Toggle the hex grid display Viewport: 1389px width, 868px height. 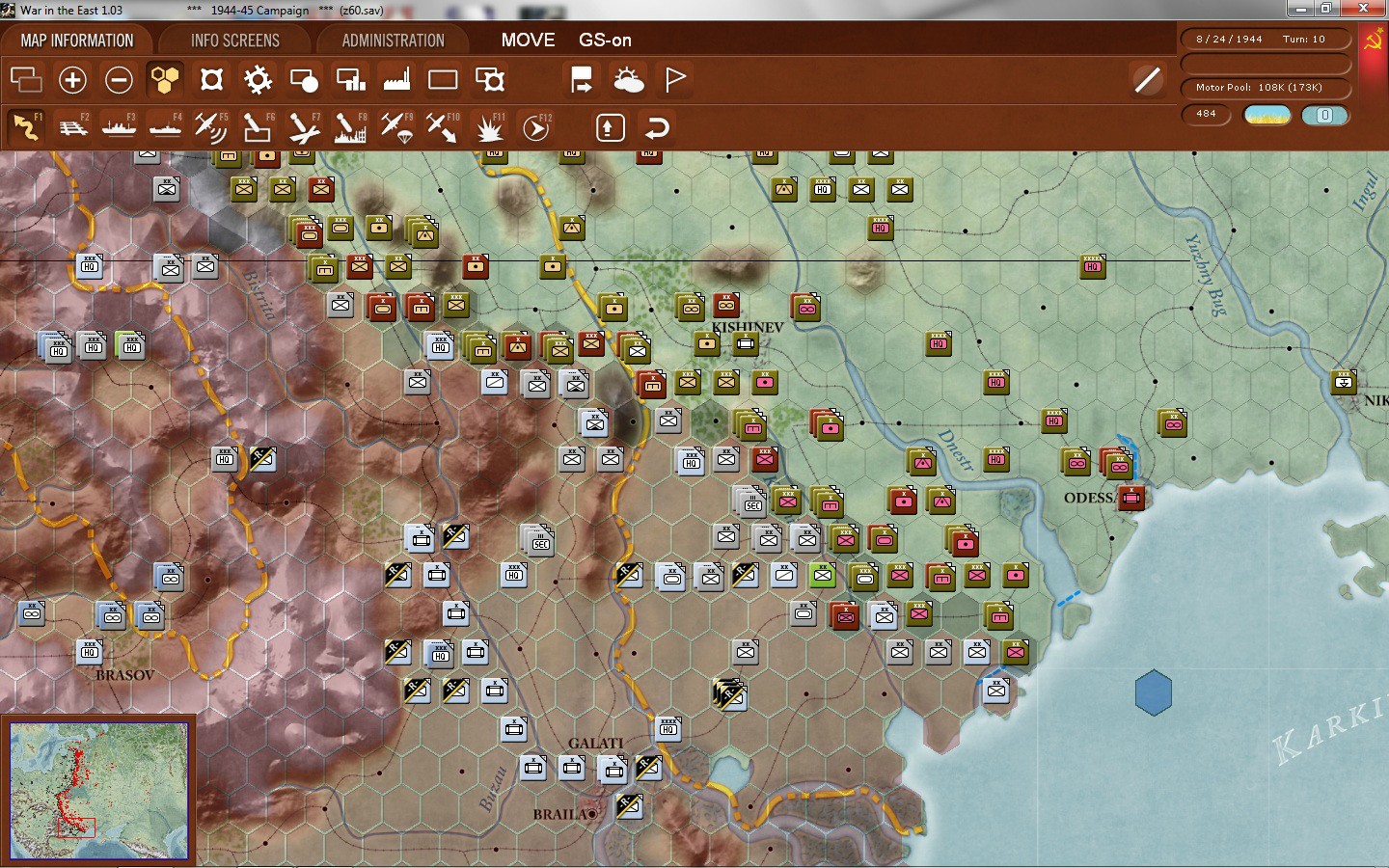click(x=165, y=79)
